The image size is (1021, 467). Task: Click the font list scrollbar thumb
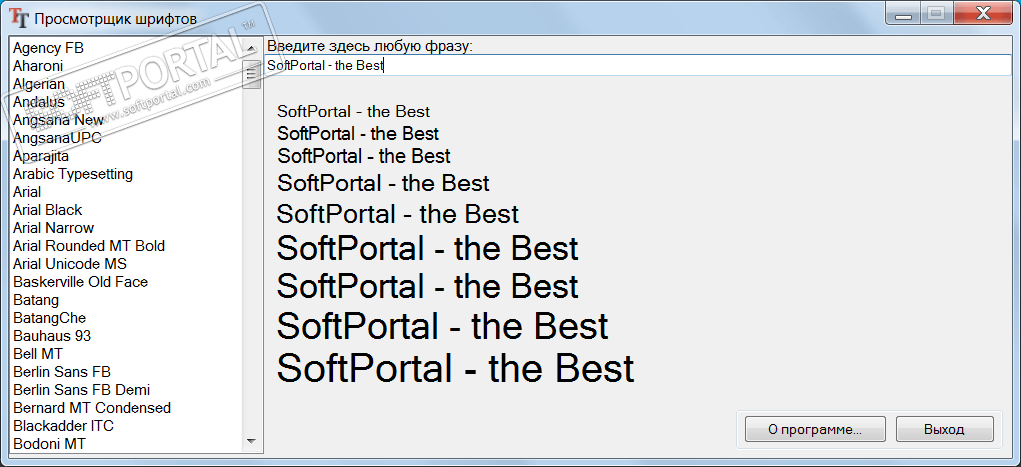[x=251, y=74]
